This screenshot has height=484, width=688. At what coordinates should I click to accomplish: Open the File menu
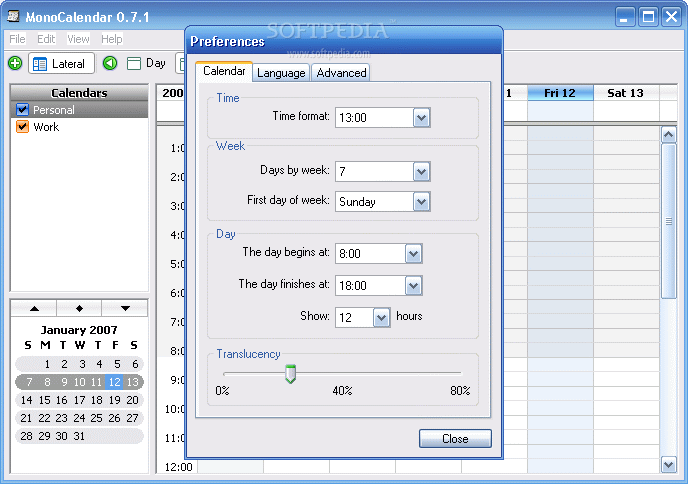click(17, 39)
